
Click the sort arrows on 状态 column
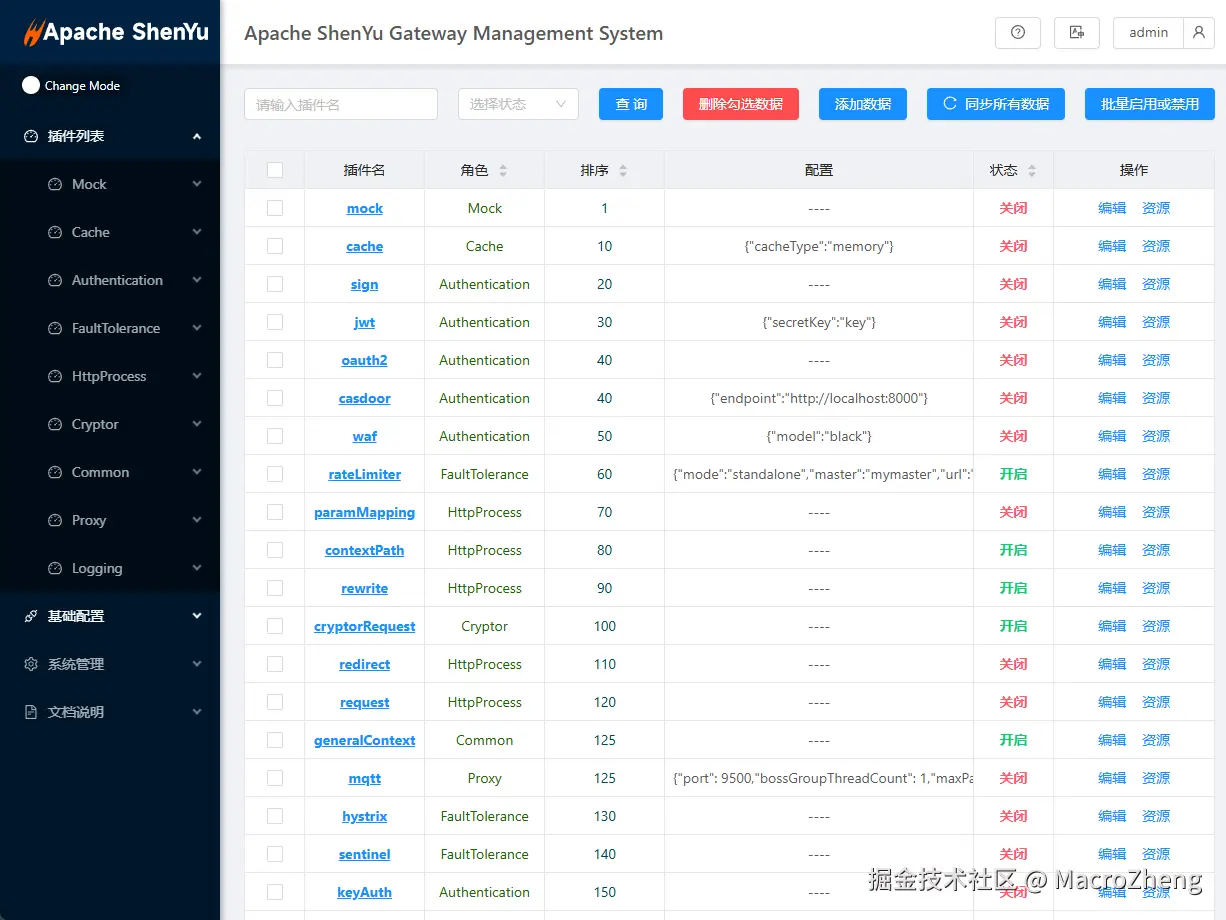tap(1032, 171)
